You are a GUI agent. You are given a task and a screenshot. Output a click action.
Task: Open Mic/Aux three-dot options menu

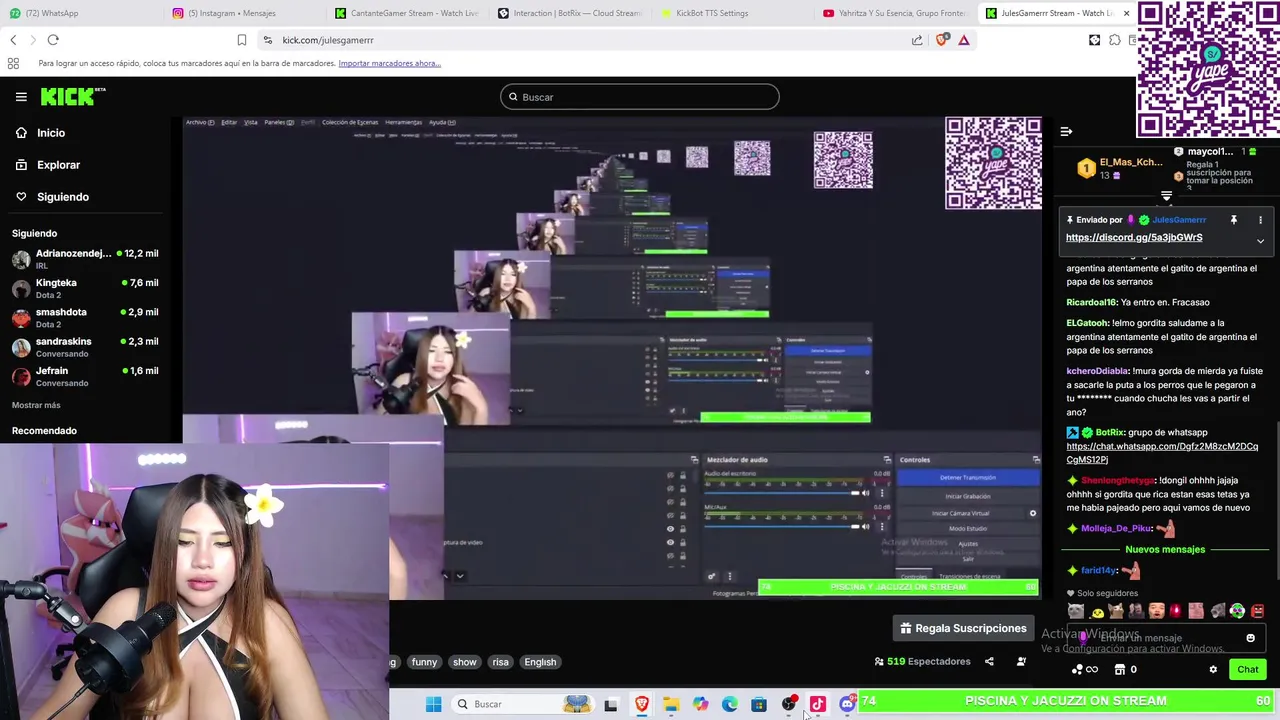(x=881, y=527)
